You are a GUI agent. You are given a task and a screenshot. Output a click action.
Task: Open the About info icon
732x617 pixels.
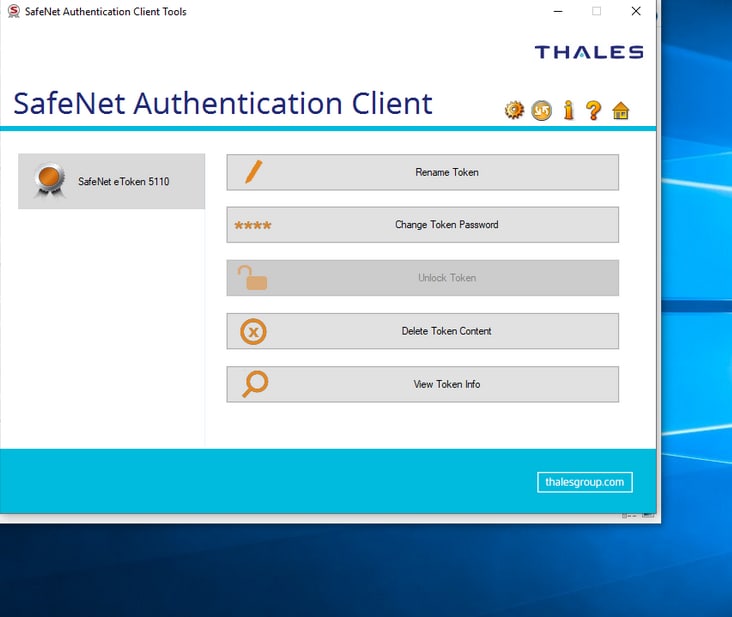pyautogui.click(x=568, y=110)
